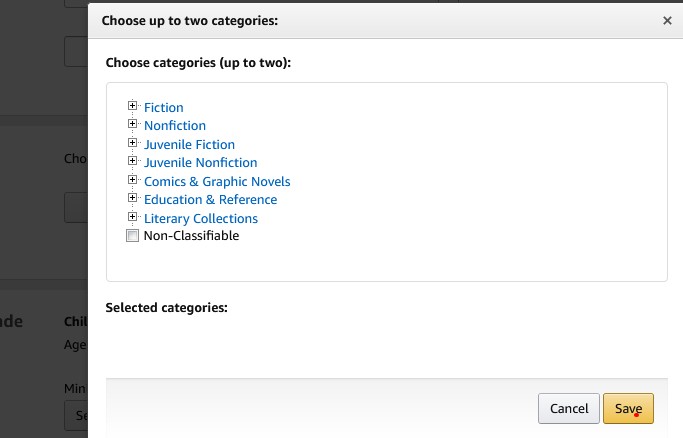Expand the Literary Collections category
This screenshot has height=438, width=683.
(132, 217)
